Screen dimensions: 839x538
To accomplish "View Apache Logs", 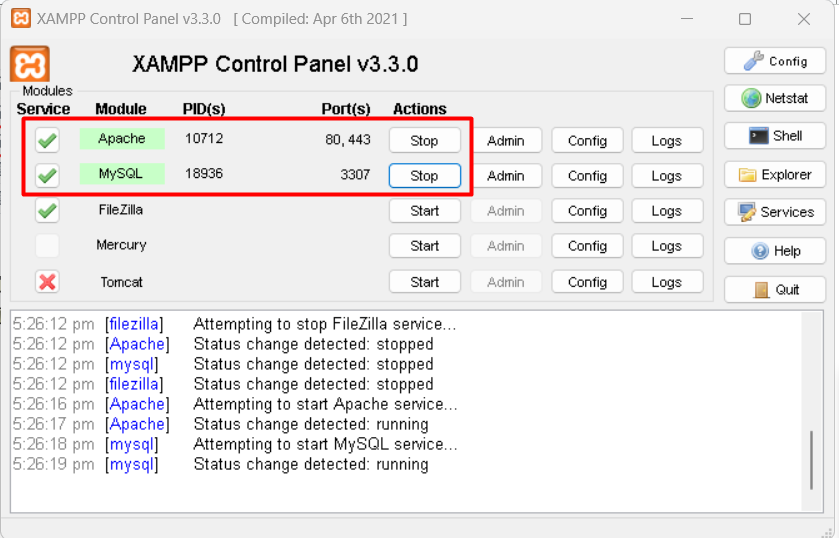I will (667, 141).
